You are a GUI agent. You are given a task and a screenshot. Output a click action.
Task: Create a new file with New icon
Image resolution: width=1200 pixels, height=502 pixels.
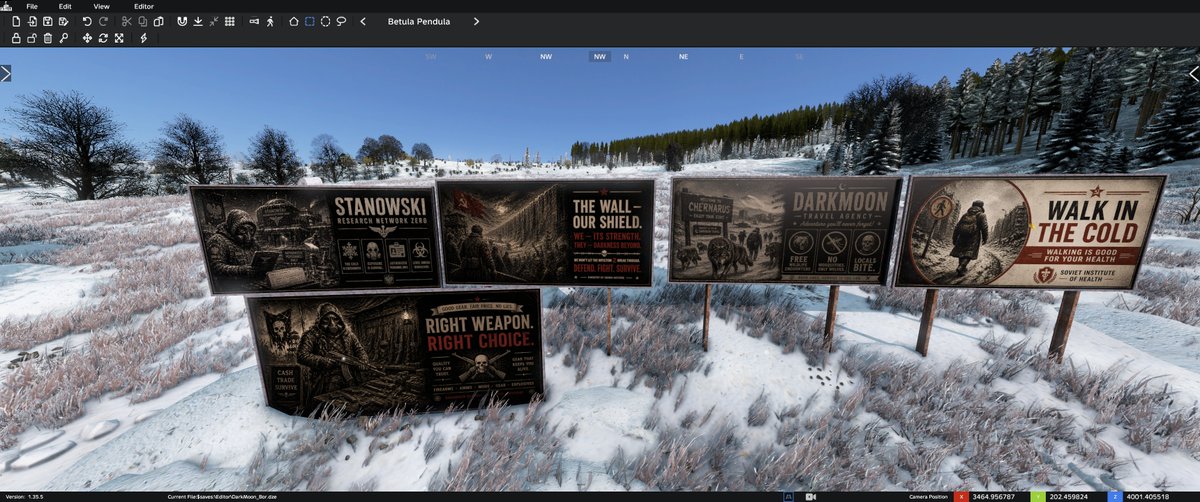[16, 21]
